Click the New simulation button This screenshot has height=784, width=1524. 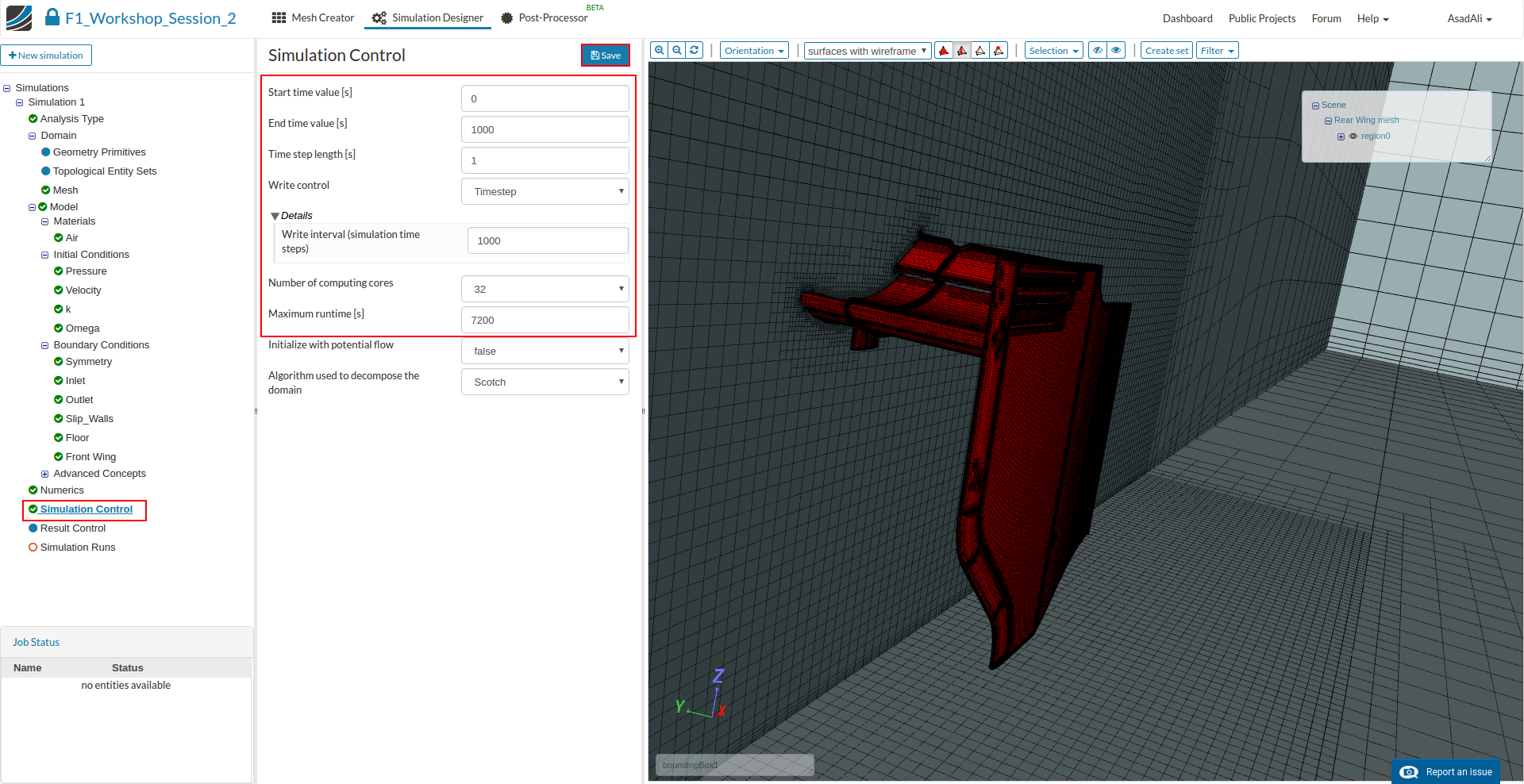point(46,56)
